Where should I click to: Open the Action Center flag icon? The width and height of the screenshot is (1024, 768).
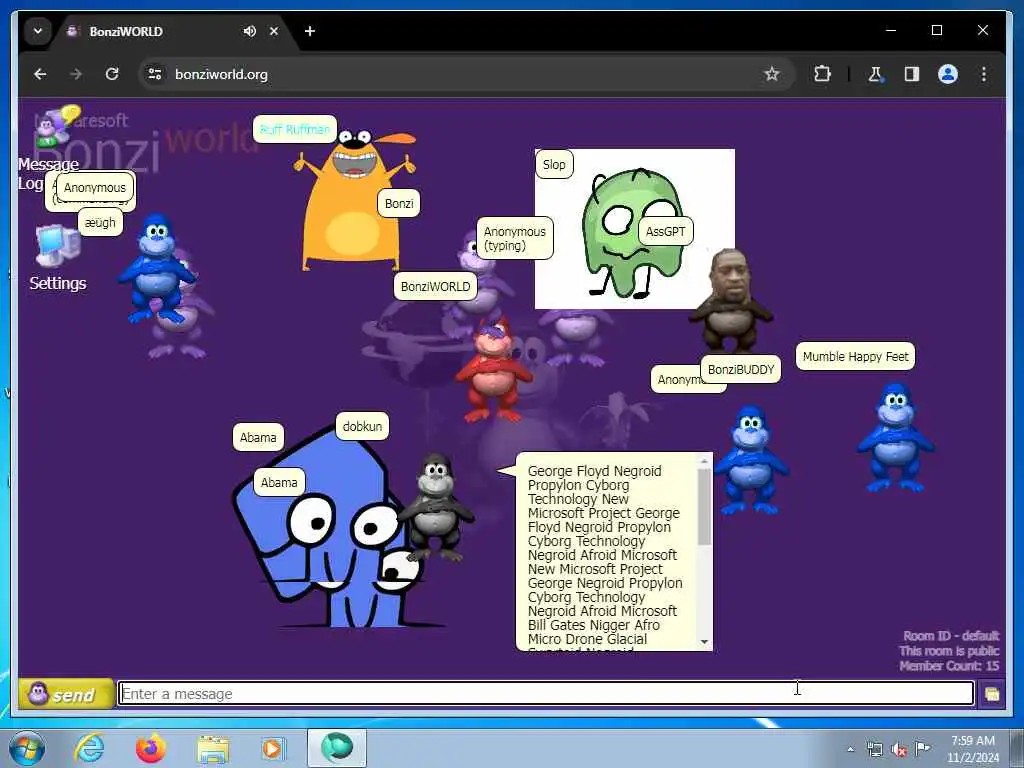click(922, 748)
